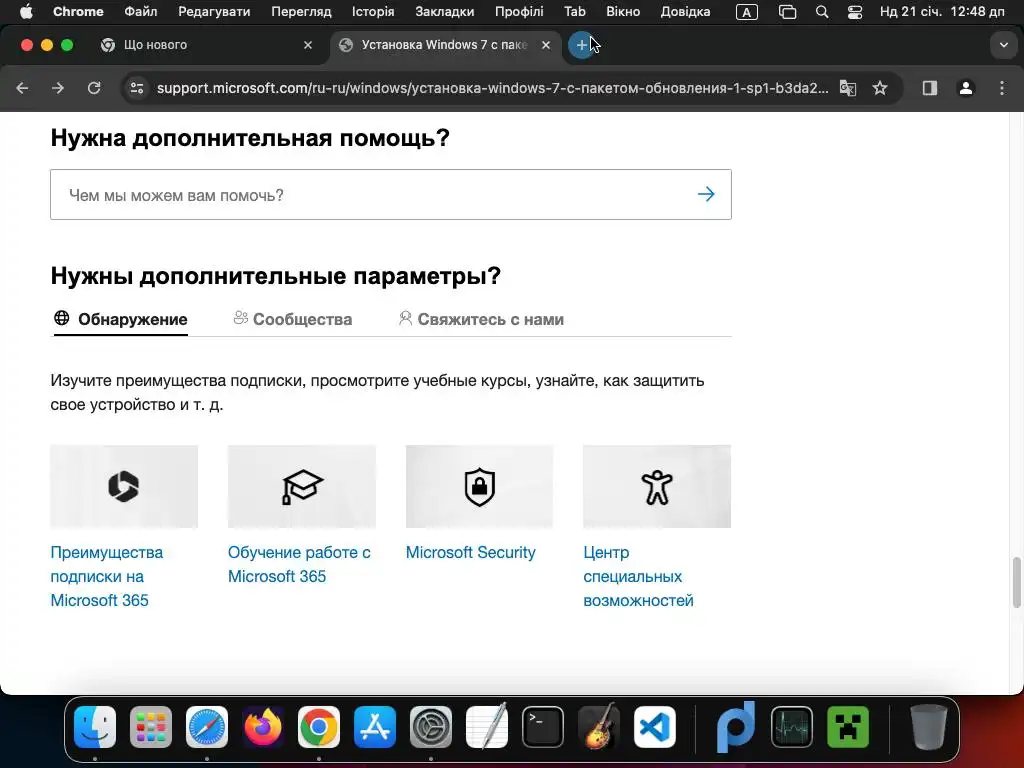Viewport: 1024px width, 768px height.
Task: Select the 'Установка Windows 7' tab
Action: [444, 45]
